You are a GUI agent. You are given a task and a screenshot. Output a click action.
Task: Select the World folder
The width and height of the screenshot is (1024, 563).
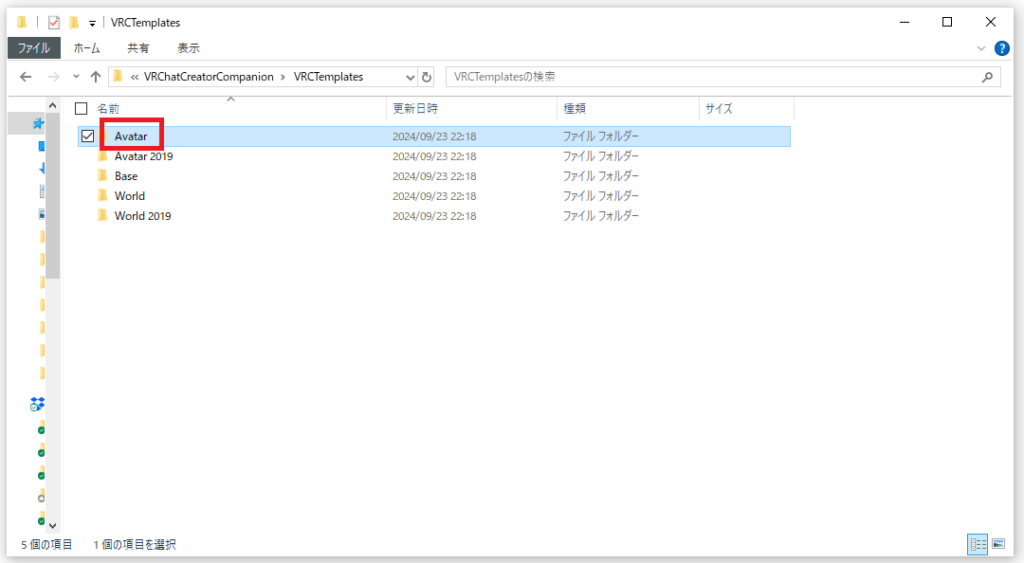pos(129,196)
